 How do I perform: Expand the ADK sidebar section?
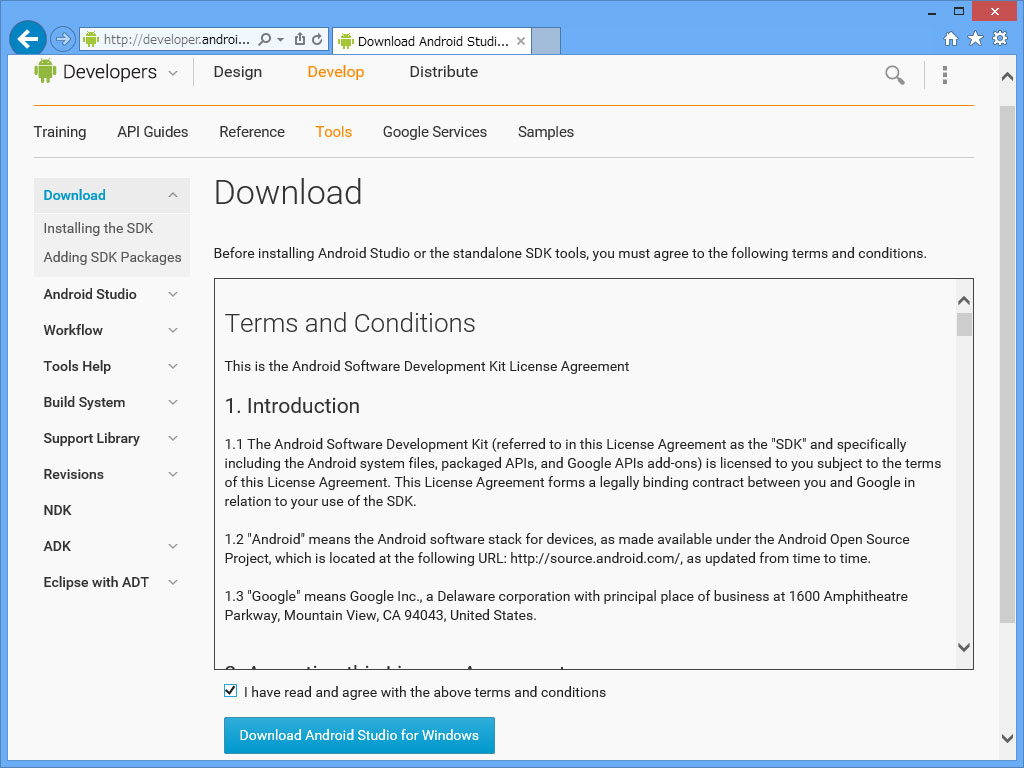pyautogui.click(x=173, y=546)
